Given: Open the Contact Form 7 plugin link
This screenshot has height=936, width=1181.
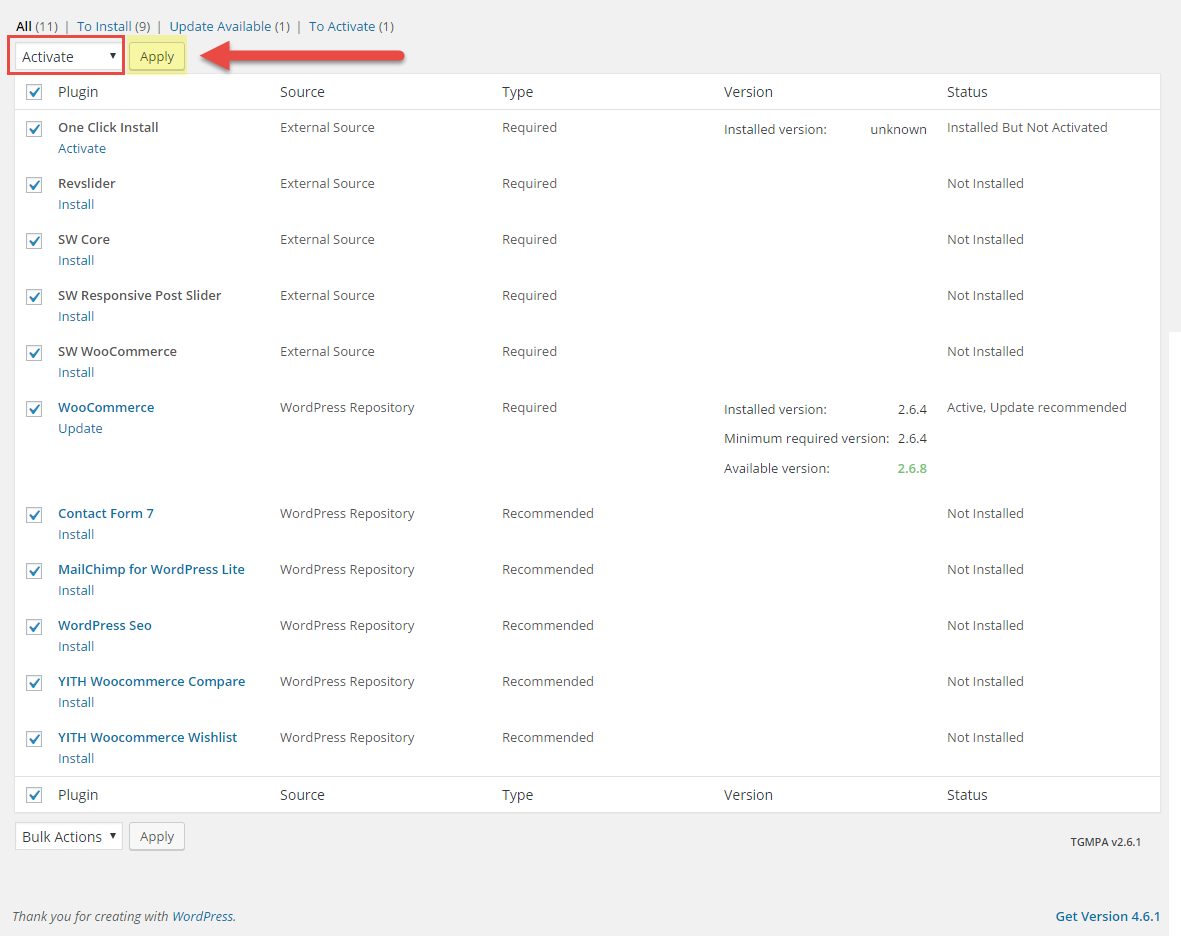Looking at the screenshot, I should tap(105, 514).
